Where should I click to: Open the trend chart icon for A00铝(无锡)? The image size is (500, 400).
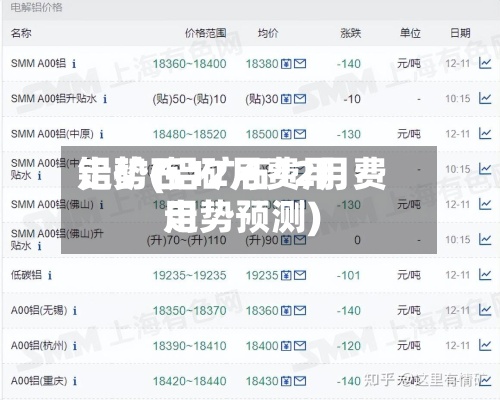485,310
